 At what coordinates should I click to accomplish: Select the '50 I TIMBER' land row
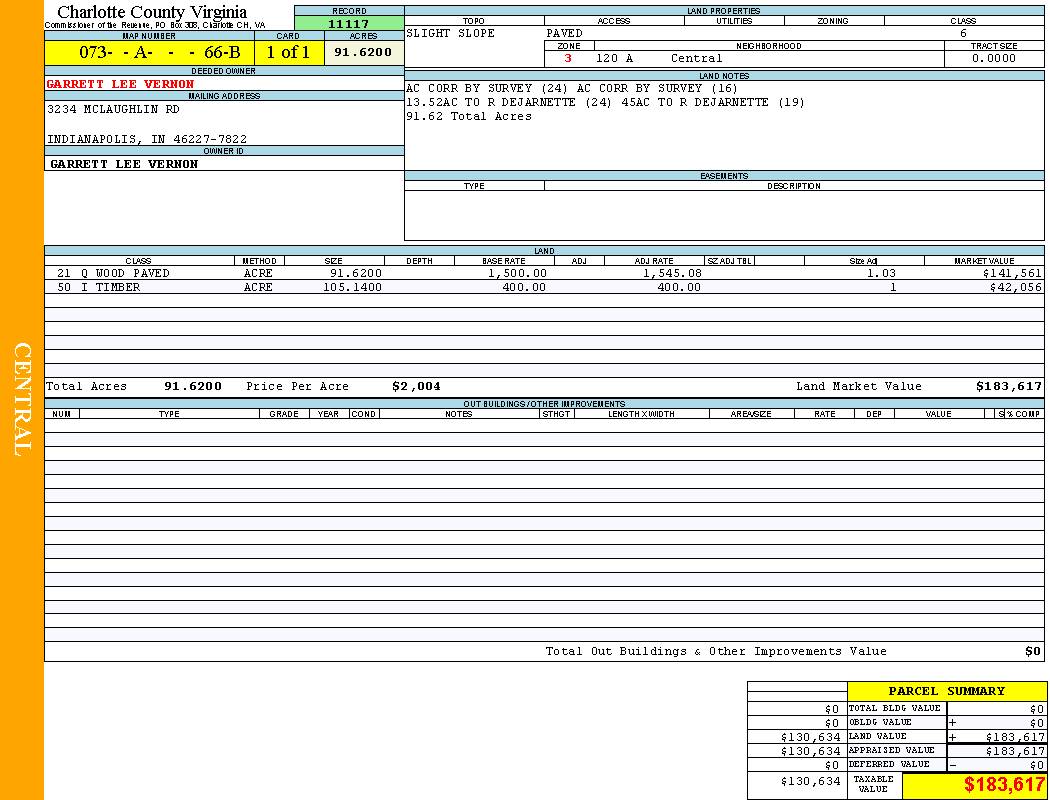[x=98, y=287]
